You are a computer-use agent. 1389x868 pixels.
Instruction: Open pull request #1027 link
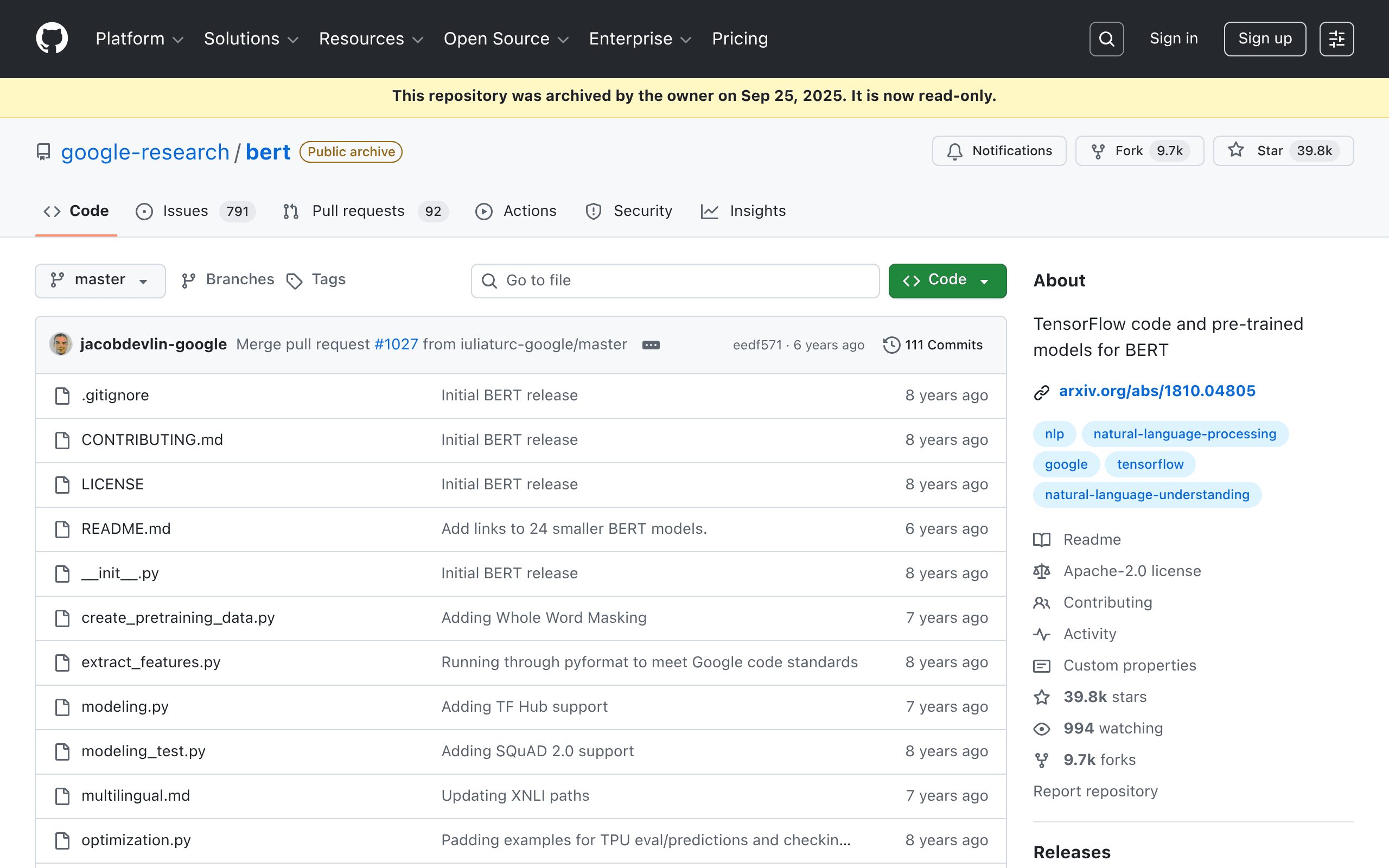coord(396,344)
